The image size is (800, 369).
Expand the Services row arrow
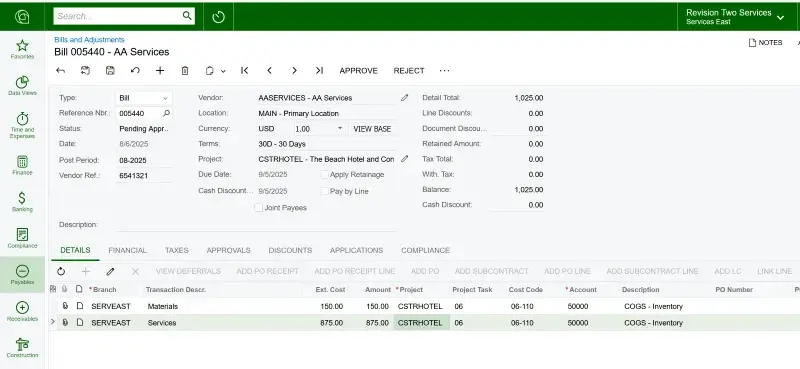53,322
